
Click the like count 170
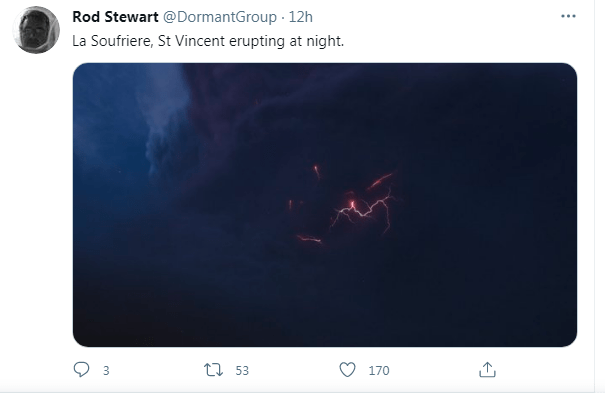click(x=379, y=371)
